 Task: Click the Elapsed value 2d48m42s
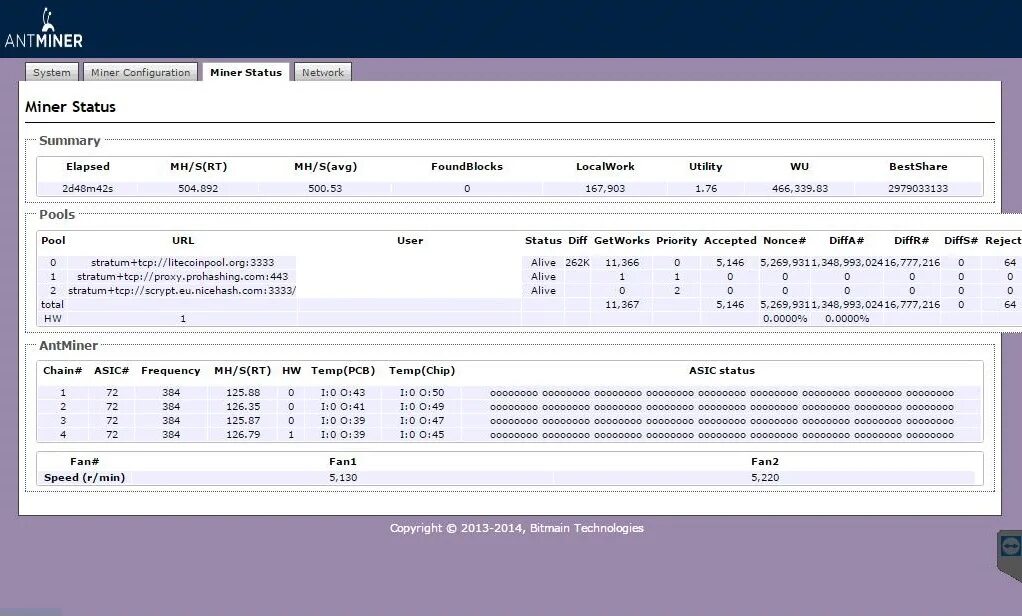pyautogui.click(x=87, y=188)
